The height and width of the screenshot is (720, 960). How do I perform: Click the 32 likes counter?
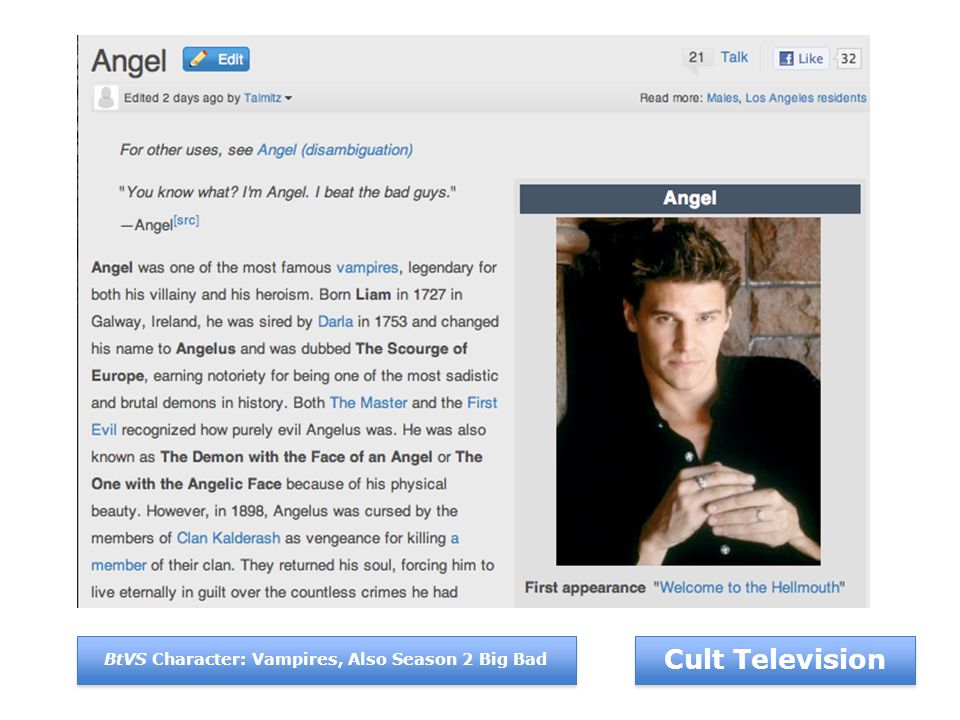[x=848, y=59]
